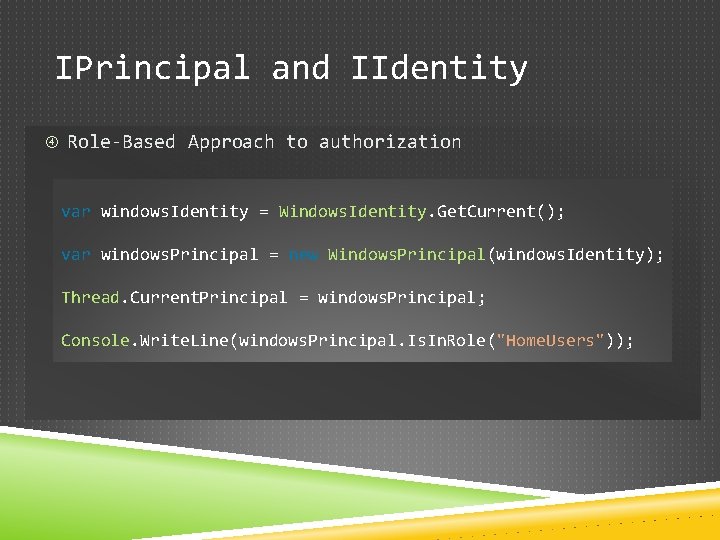Click the Console.WriteLine code line
Viewport: 720px width, 540px height.
tap(347, 340)
